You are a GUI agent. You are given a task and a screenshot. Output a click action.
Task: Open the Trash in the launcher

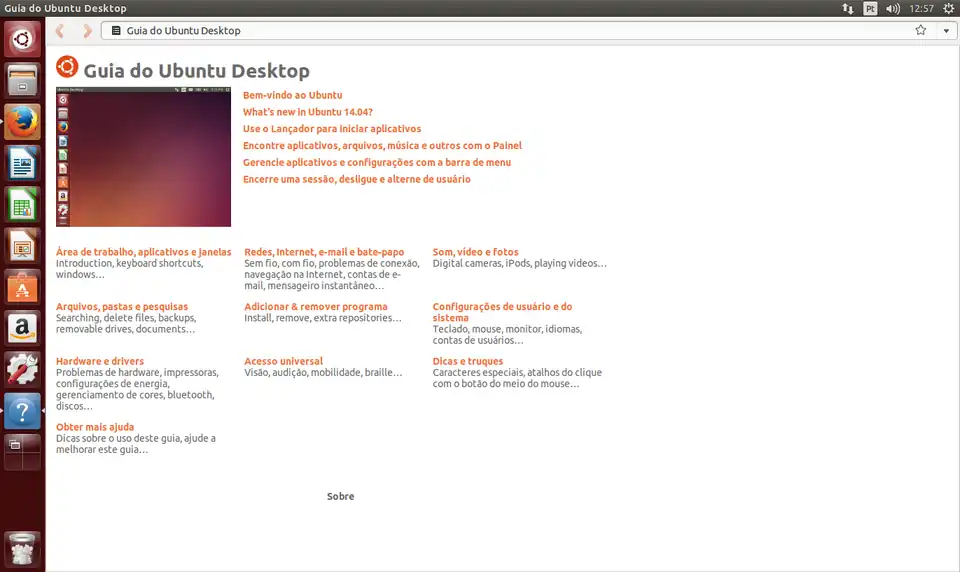tap(22, 549)
